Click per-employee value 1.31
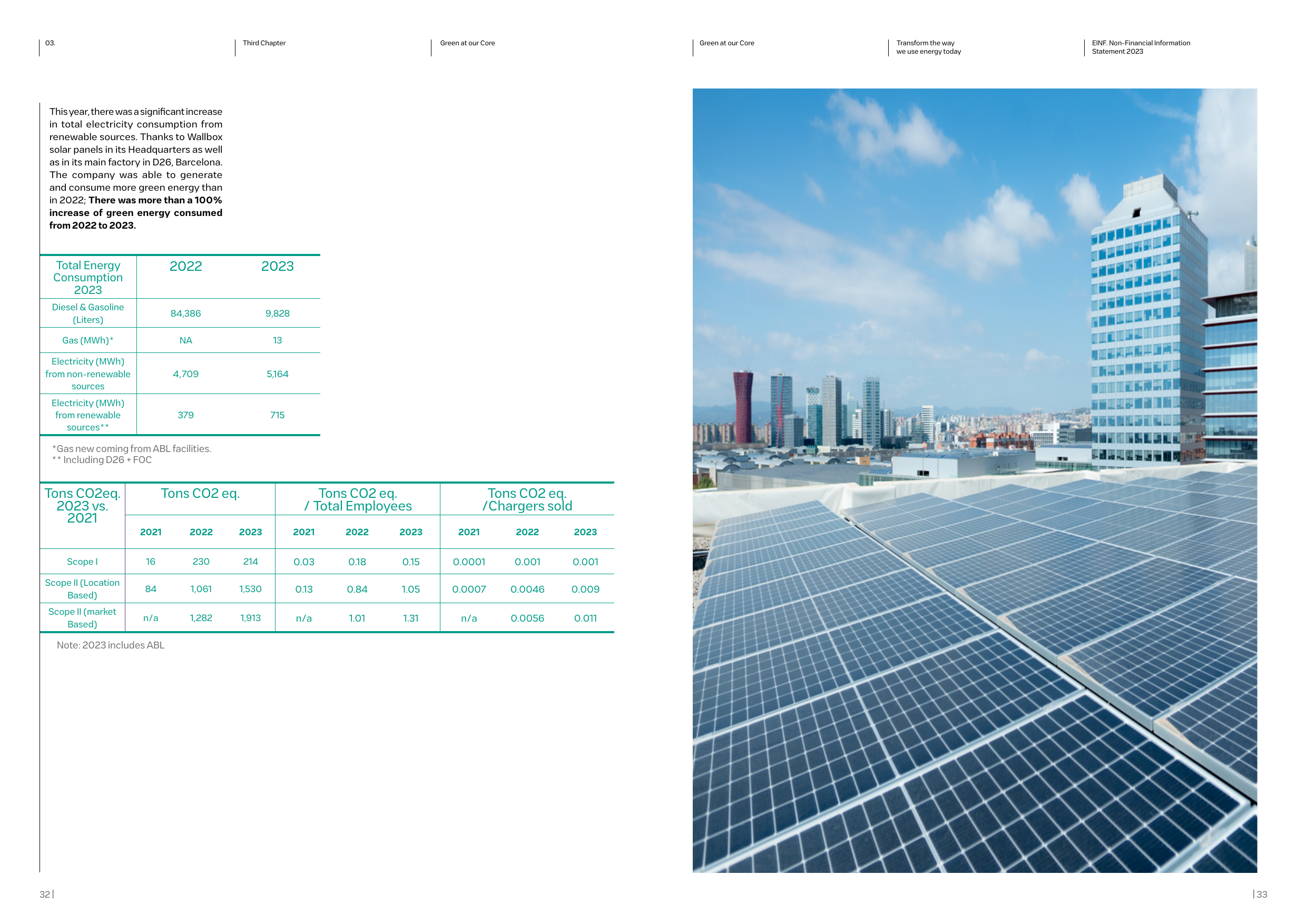The height and width of the screenshot is (924, 1307). [x=410, y=618]
